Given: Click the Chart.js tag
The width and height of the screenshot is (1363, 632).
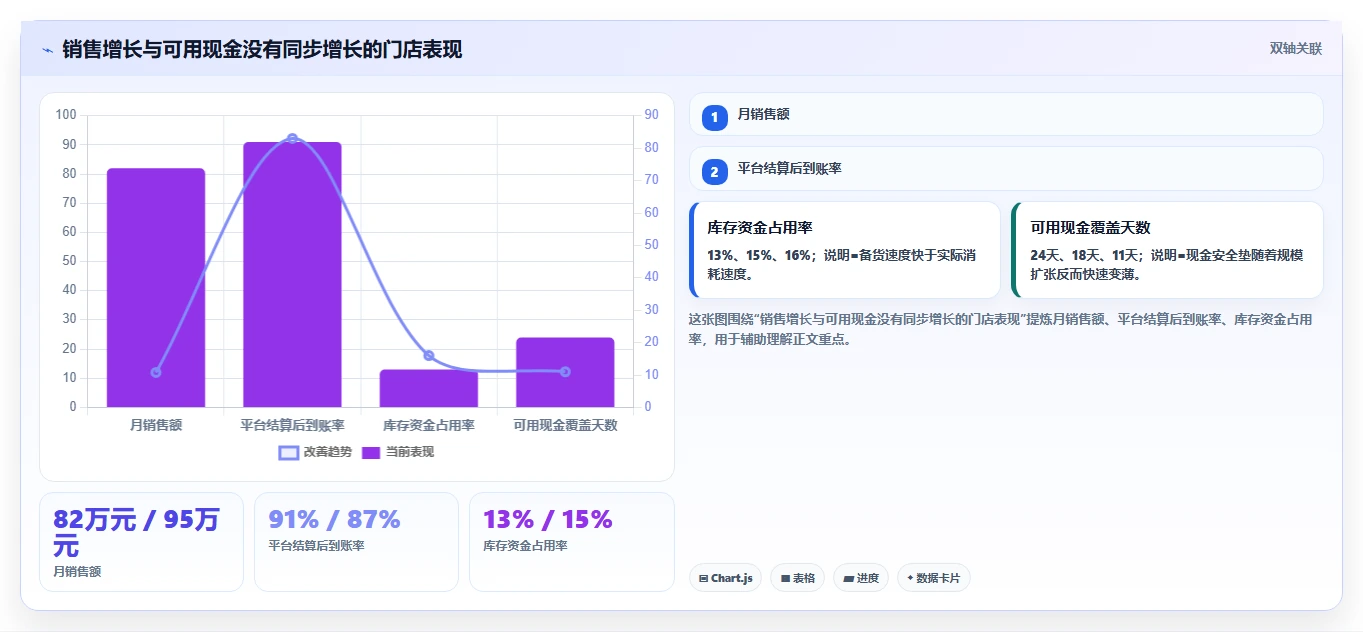Looking at the screenshot, I should 726,578.
